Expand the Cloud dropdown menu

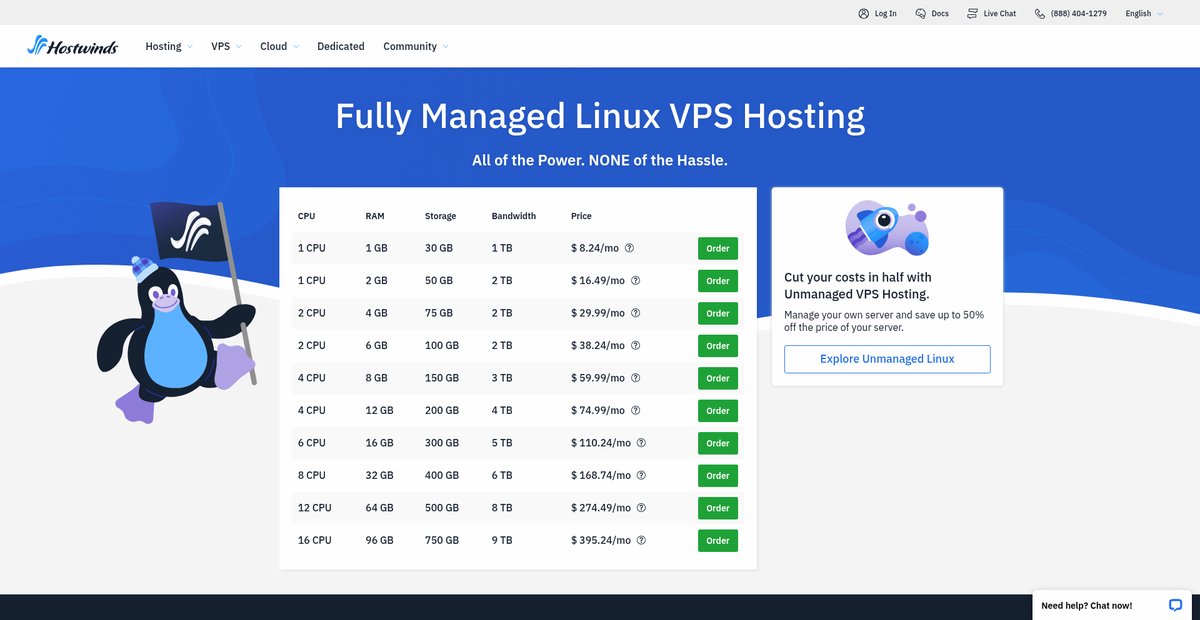pos(279,46)
